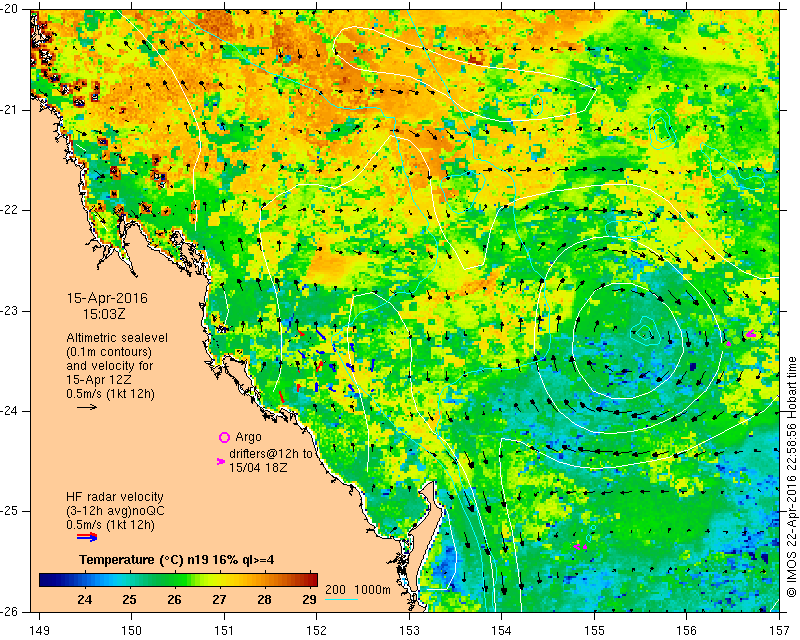Screen dimensions: 800x640
Task: Click the dark red end of temperature colorbar
Action: coord(312,580)
